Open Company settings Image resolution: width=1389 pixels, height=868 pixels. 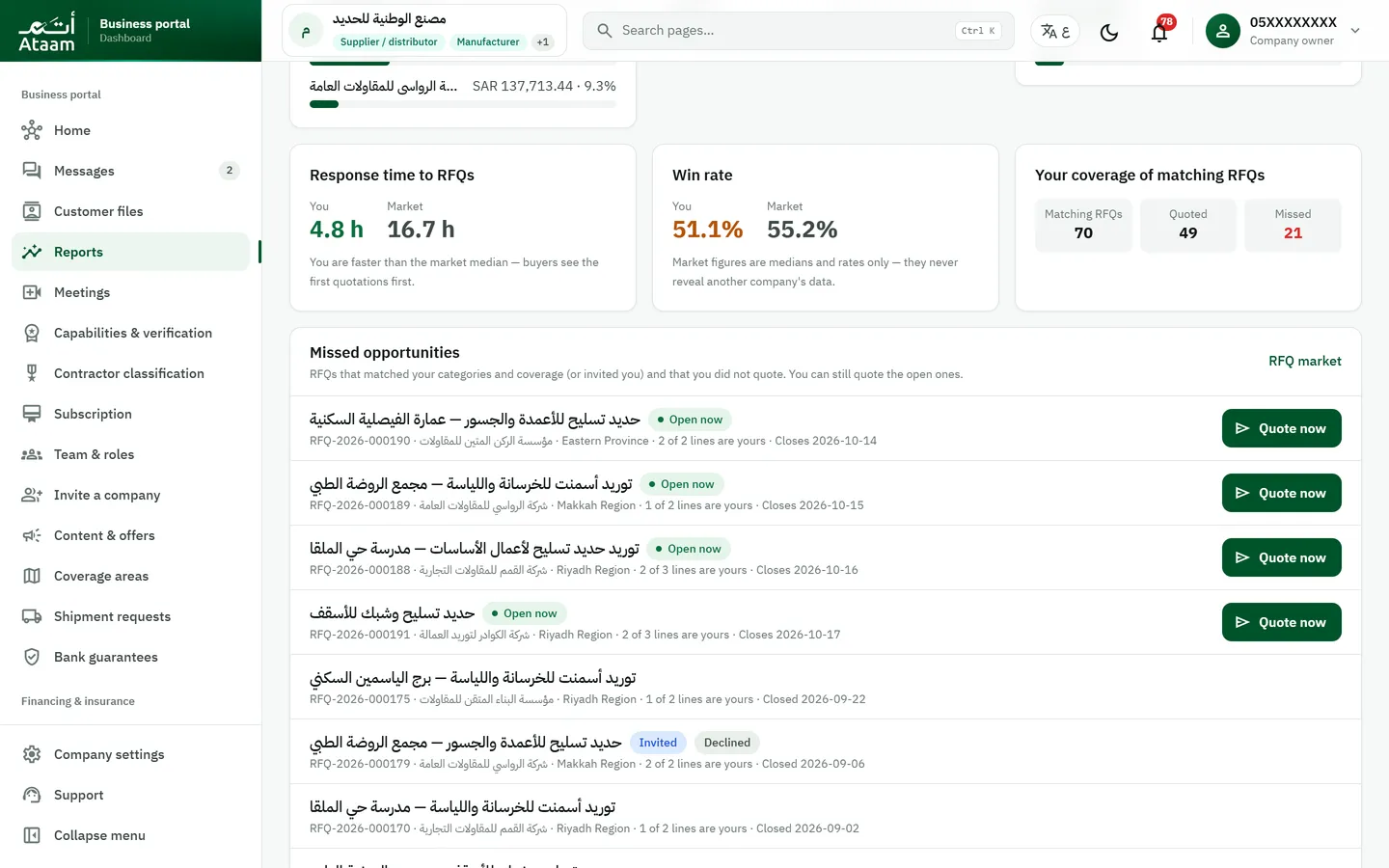[x=130, y=754]
